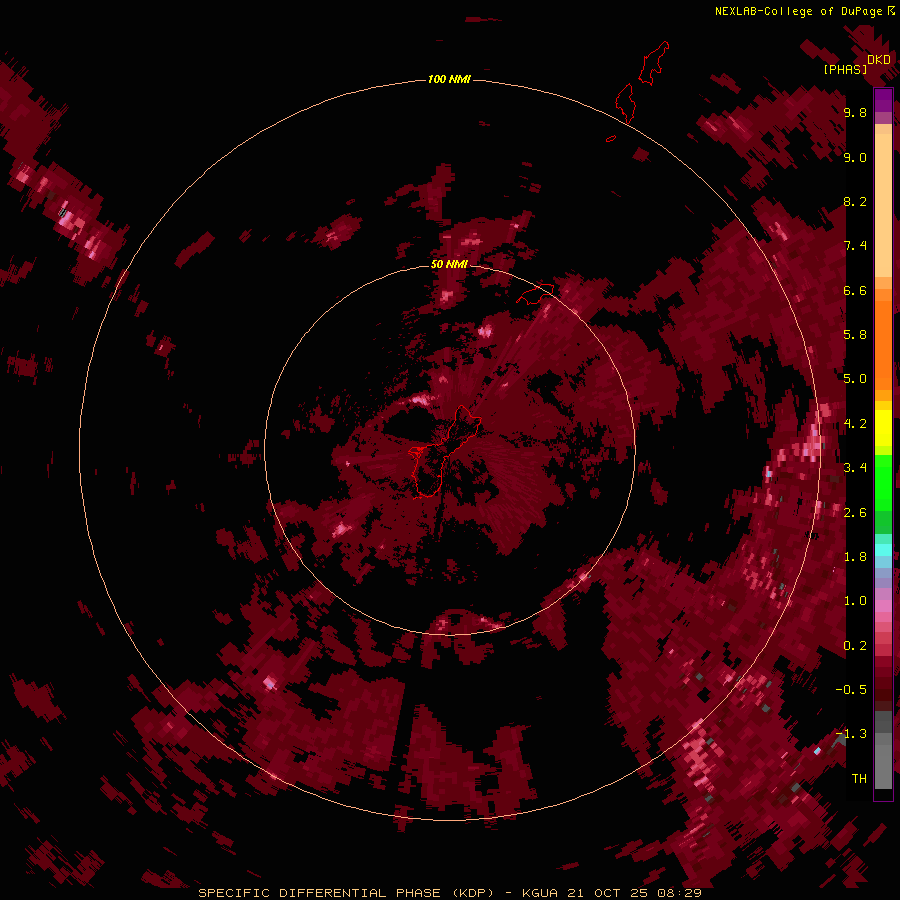Click the 100 NMI range ring label
This screenshot has height=900, width=900.
pos(449,79)
